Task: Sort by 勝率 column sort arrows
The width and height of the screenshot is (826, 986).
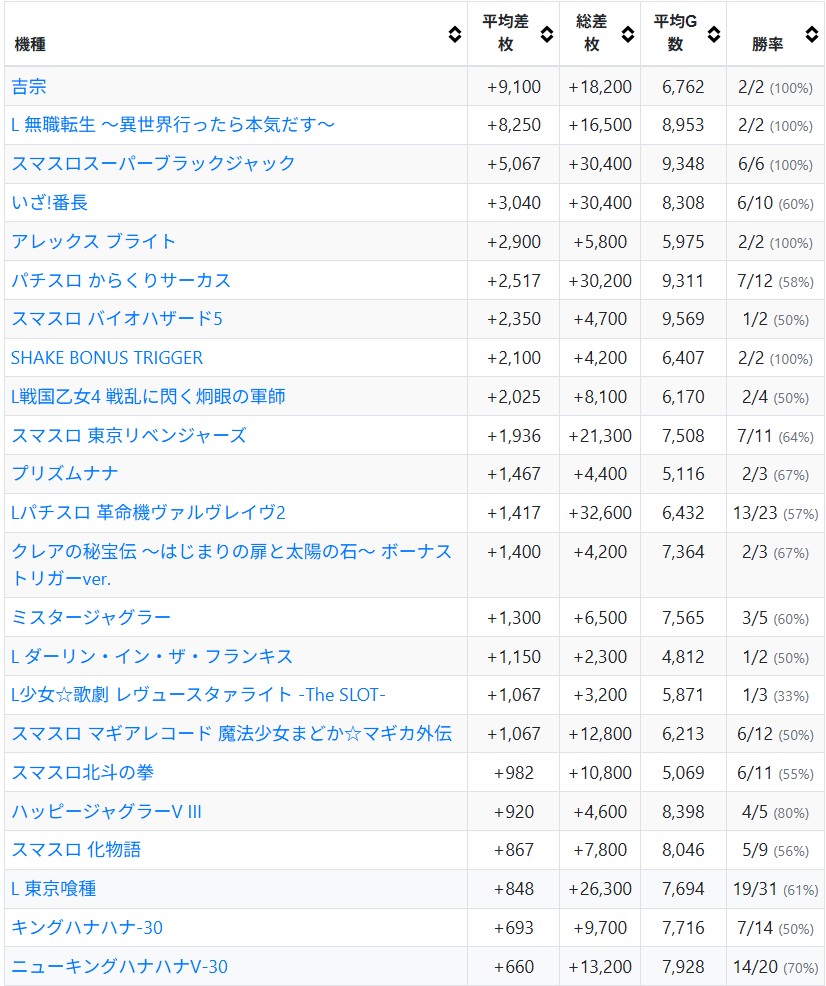Action: (x=812, y=34)
